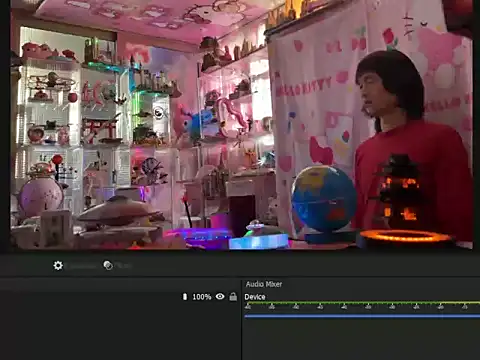Click the video preview canvas

click(x=241, y=125)
